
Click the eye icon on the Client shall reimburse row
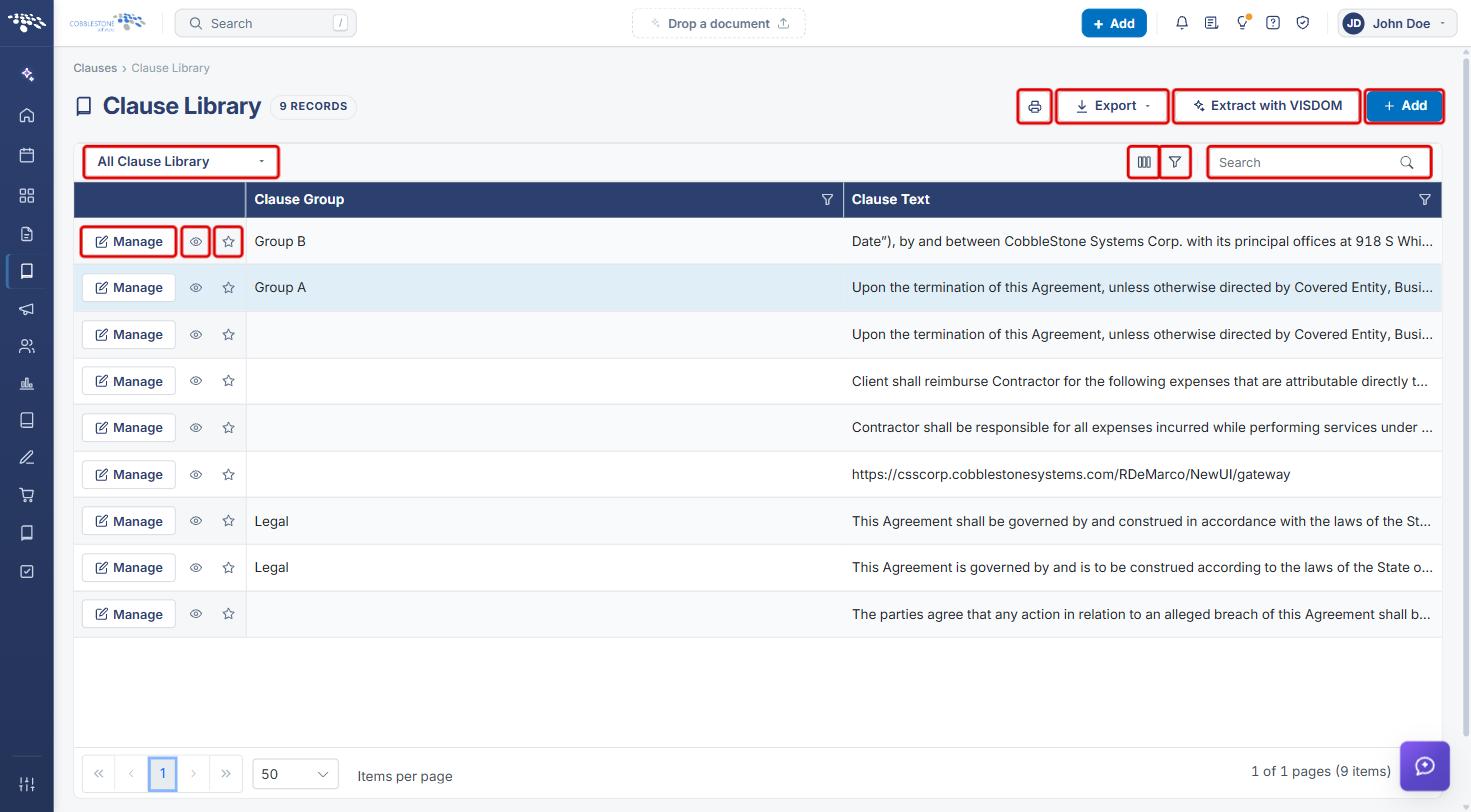(196, 381)
